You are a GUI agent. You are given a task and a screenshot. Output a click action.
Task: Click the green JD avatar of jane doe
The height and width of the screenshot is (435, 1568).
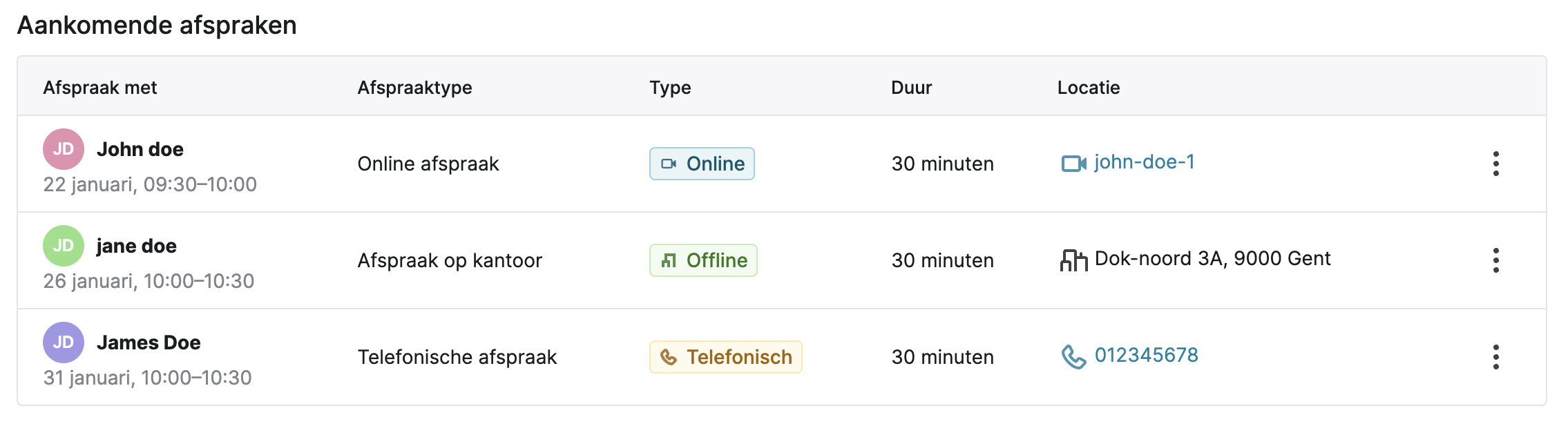pyautogui.click(x=64, y=246)
